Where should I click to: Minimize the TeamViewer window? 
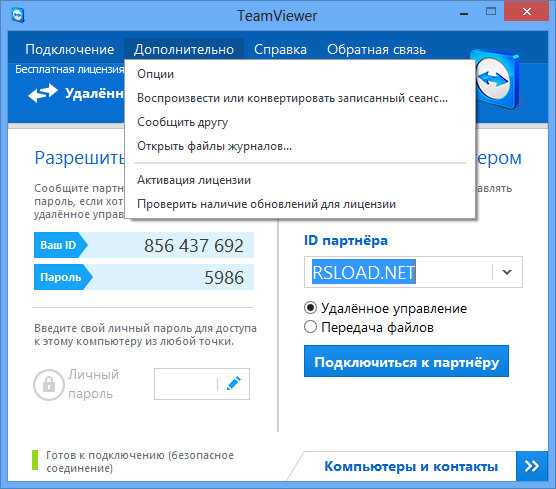[464, 13]
